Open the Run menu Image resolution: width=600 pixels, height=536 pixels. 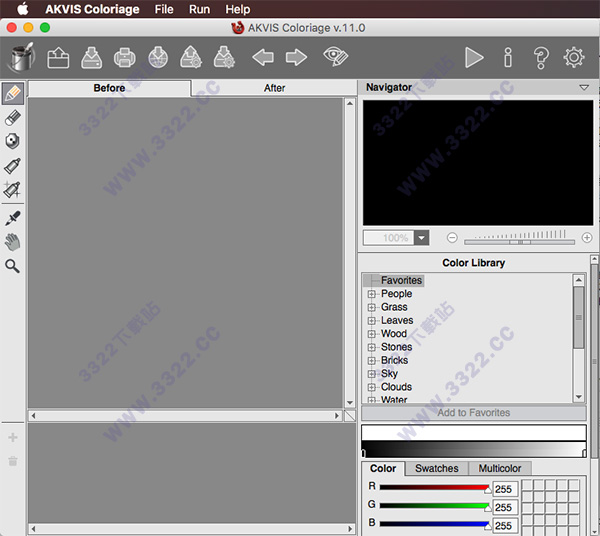pos(199,9)
